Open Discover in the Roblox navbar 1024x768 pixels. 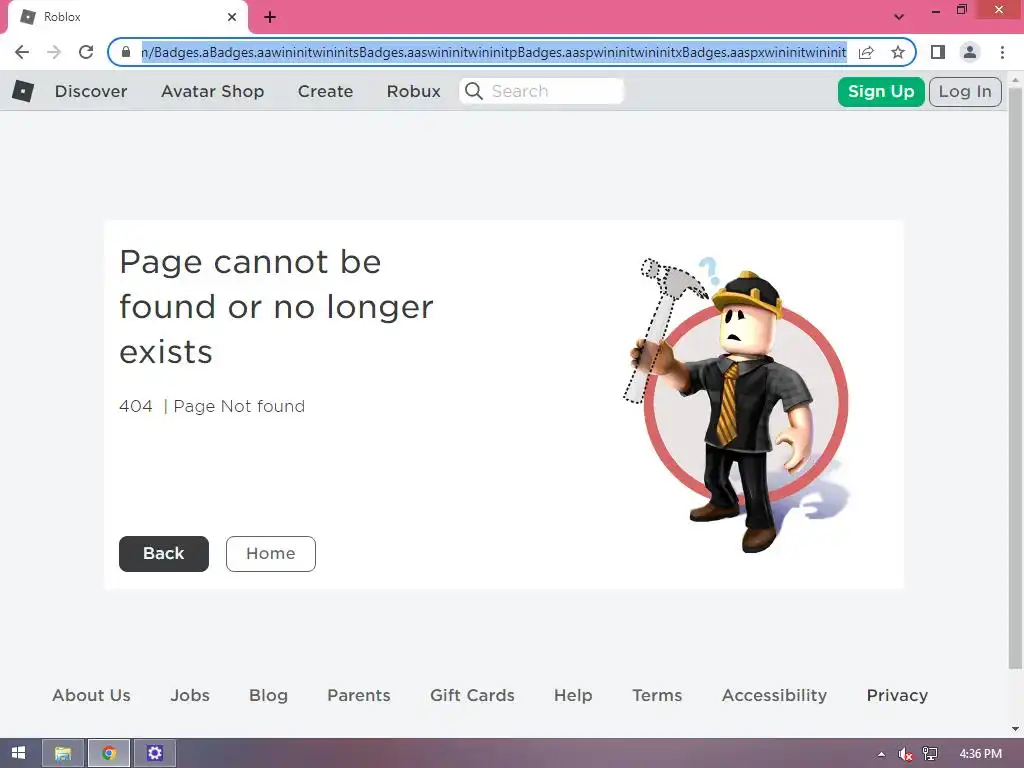tap(91, 91)
